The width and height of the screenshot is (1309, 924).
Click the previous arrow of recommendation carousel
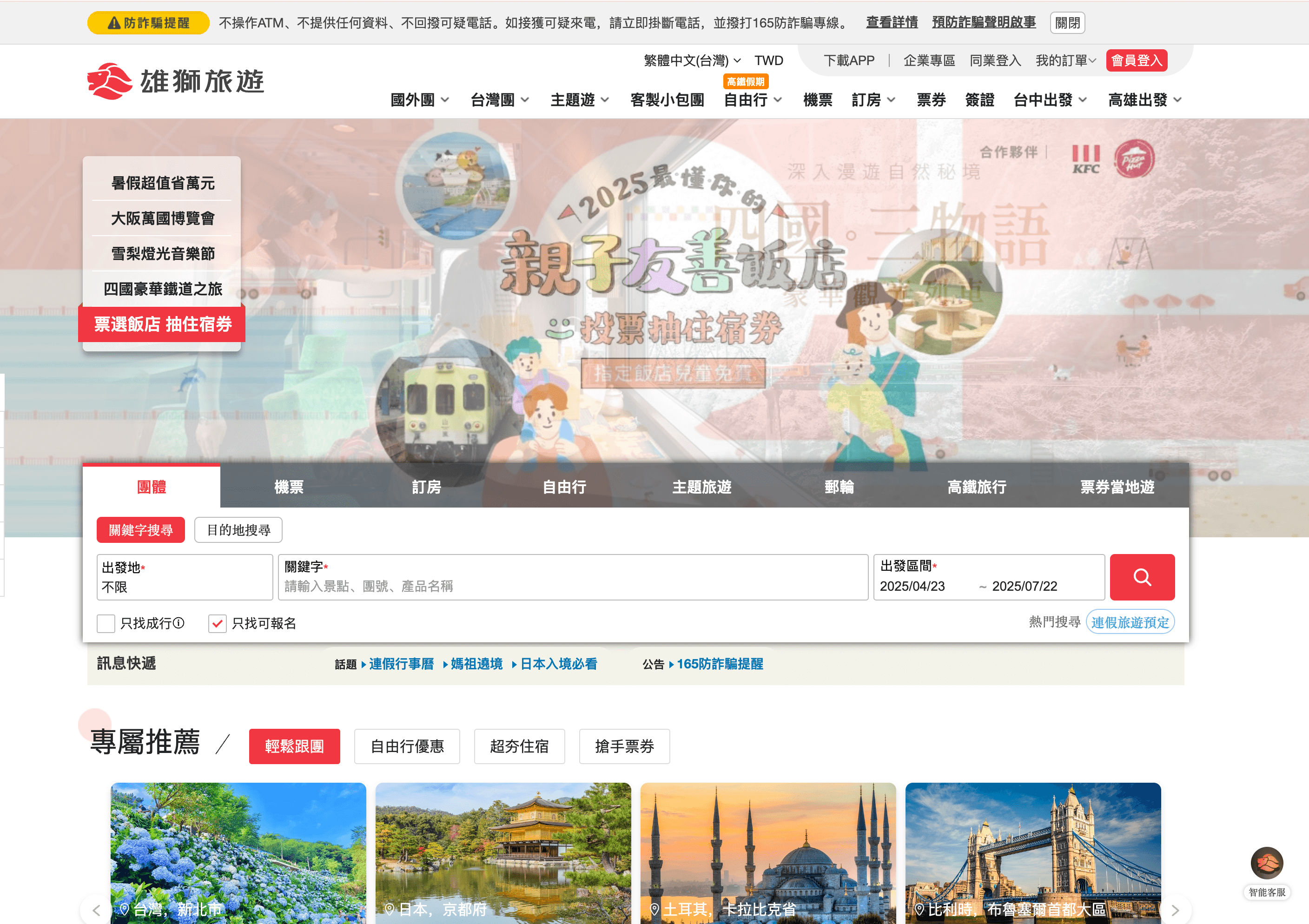click(96, 910)
